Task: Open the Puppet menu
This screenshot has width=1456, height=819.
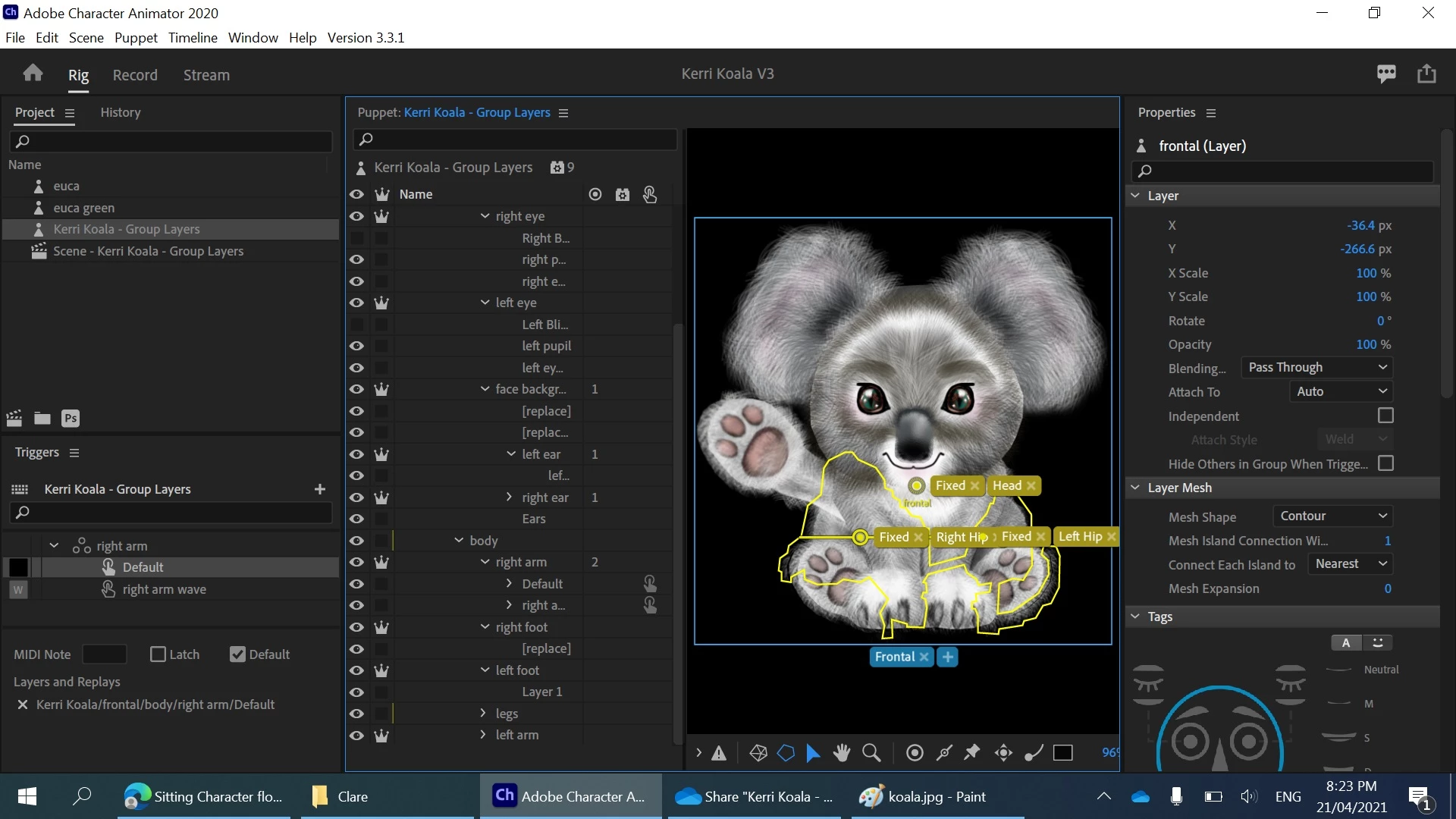Action: (136, 38)
